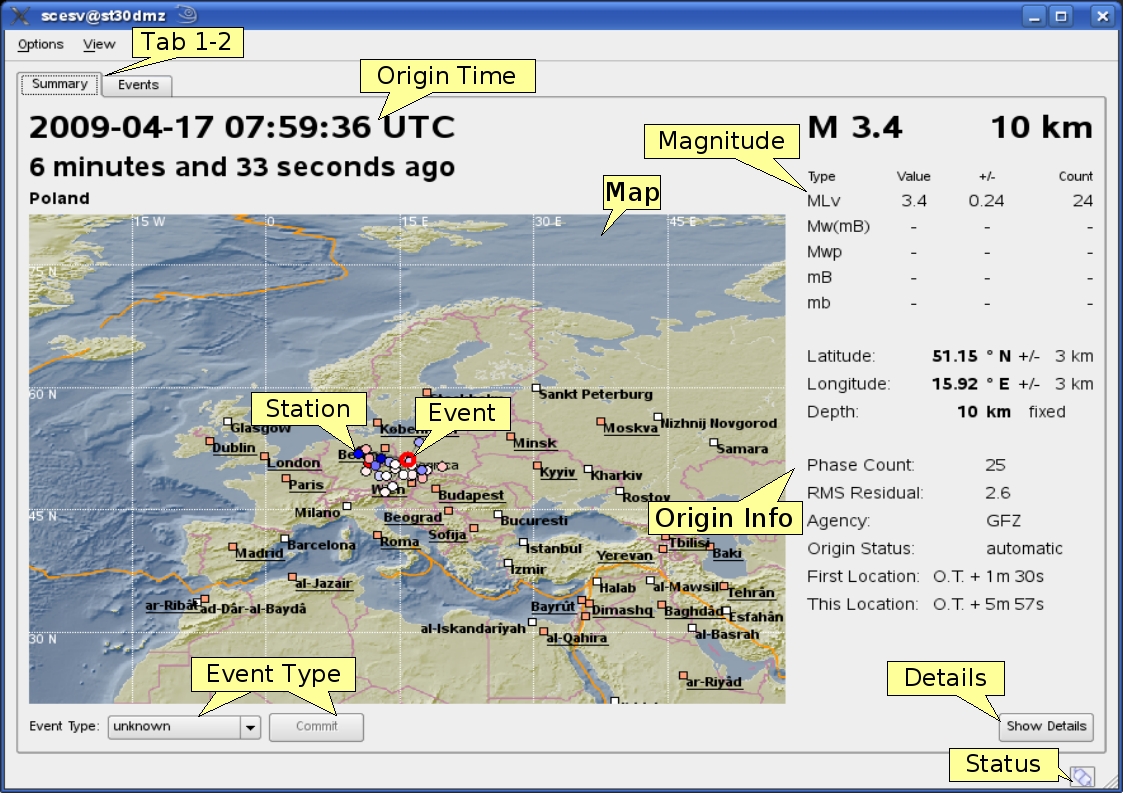Screen dimensions: 1123x793
Task: Open the View menu
Action: coord(99,44)
